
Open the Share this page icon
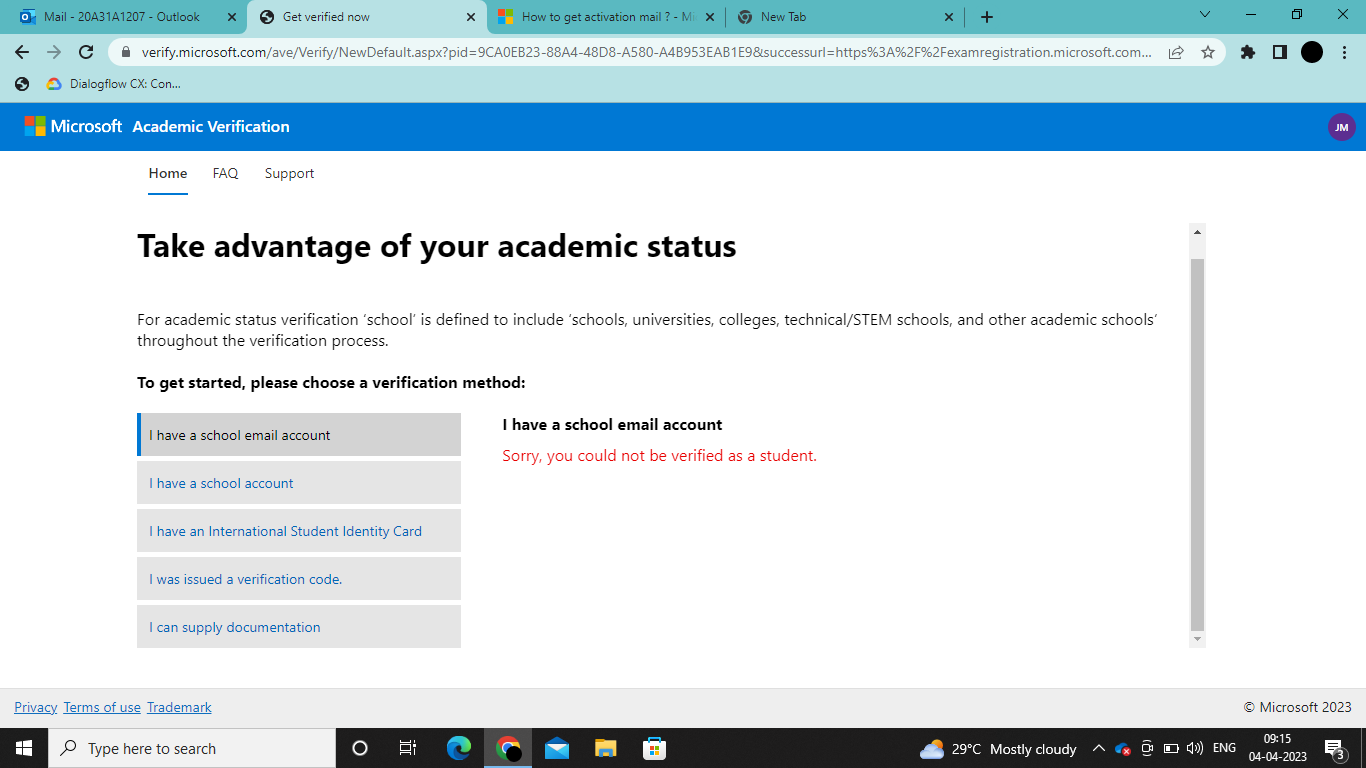click(x=1176, y=51)
